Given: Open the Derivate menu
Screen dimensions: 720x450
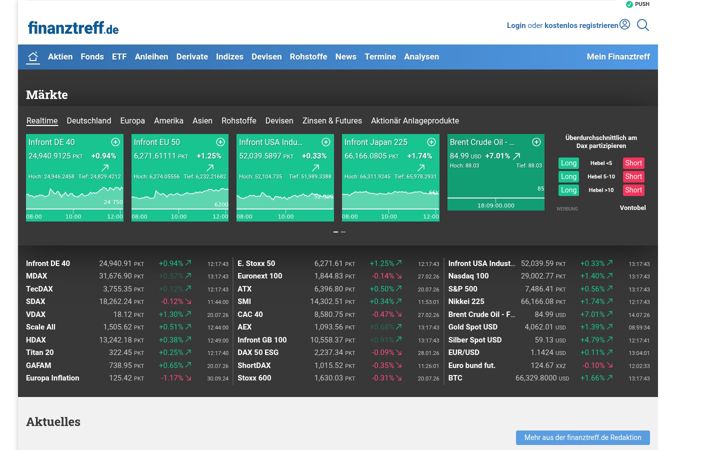Looking at the screenshot, I should click(x=192, y=57).
